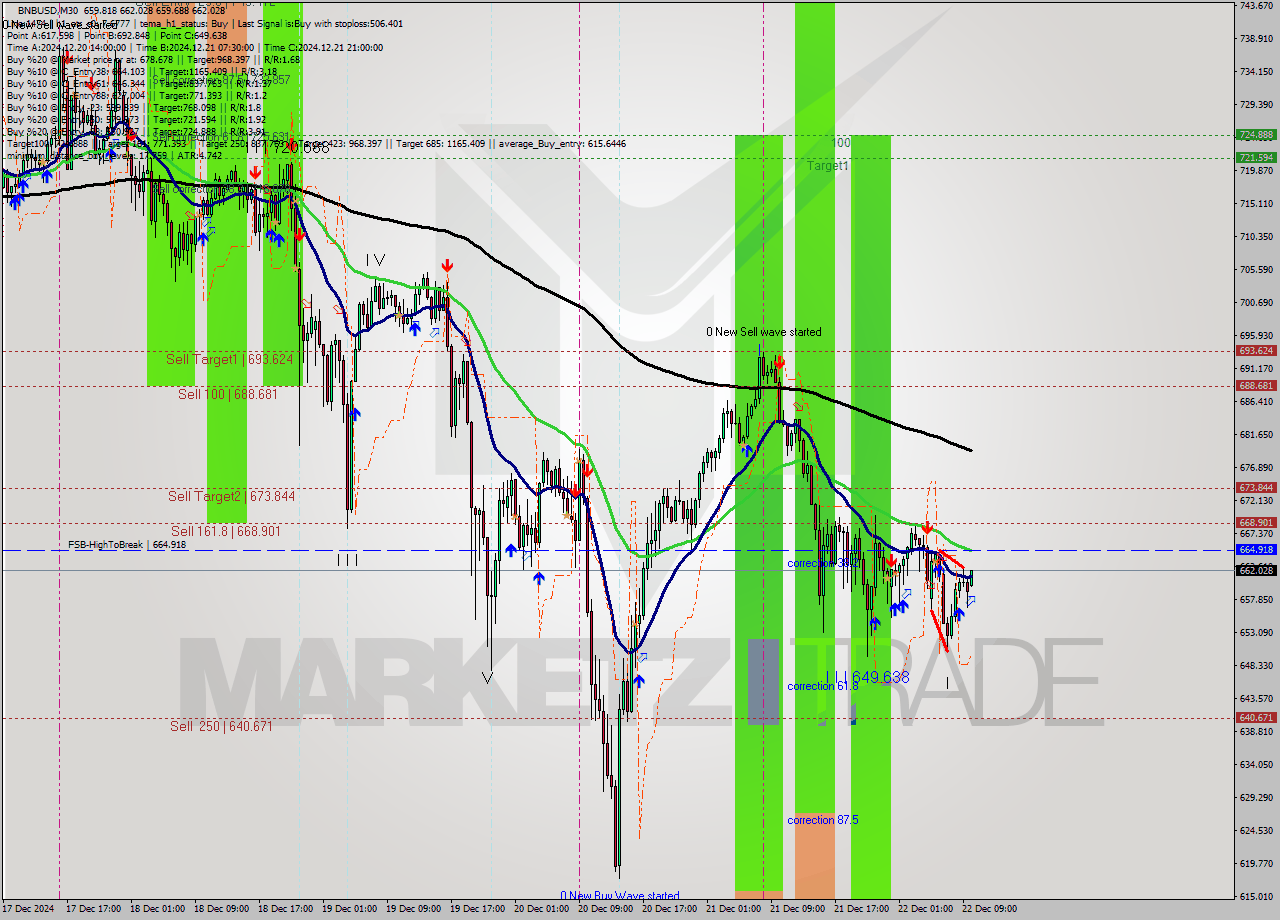Click the '18 Dec 09:00' time label
Image resolution: width=1280 pixels, height=920 pixels.
[224, 910]
